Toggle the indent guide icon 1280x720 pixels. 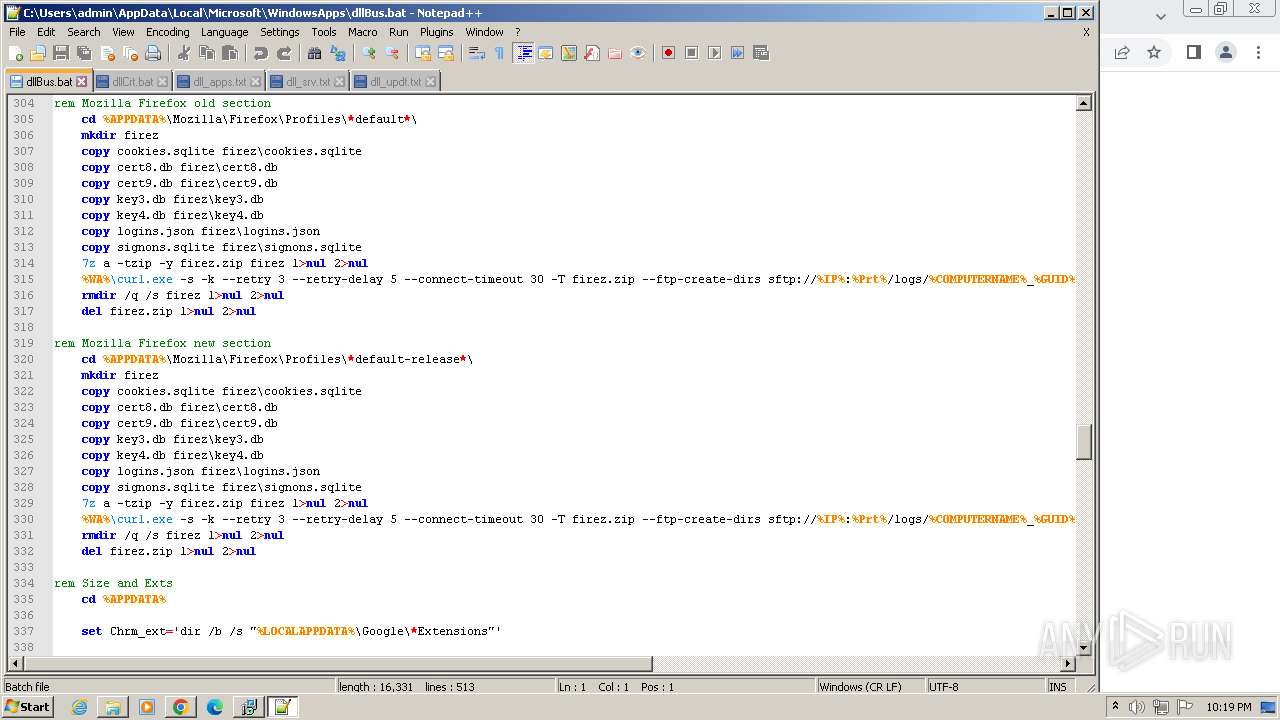[523, 53]
